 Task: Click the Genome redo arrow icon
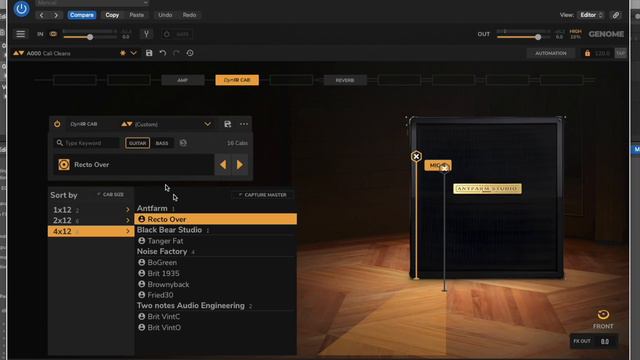tap(176, 53)
